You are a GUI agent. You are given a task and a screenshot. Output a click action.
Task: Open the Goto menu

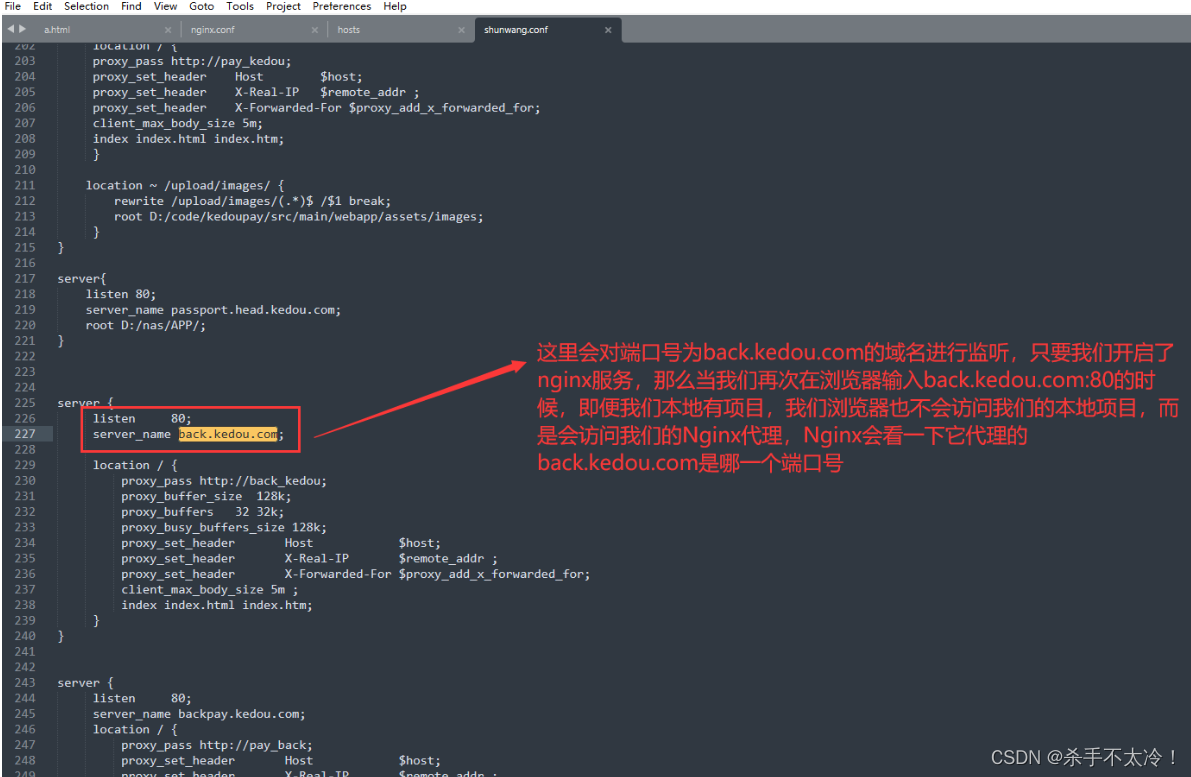coord(201,6)
